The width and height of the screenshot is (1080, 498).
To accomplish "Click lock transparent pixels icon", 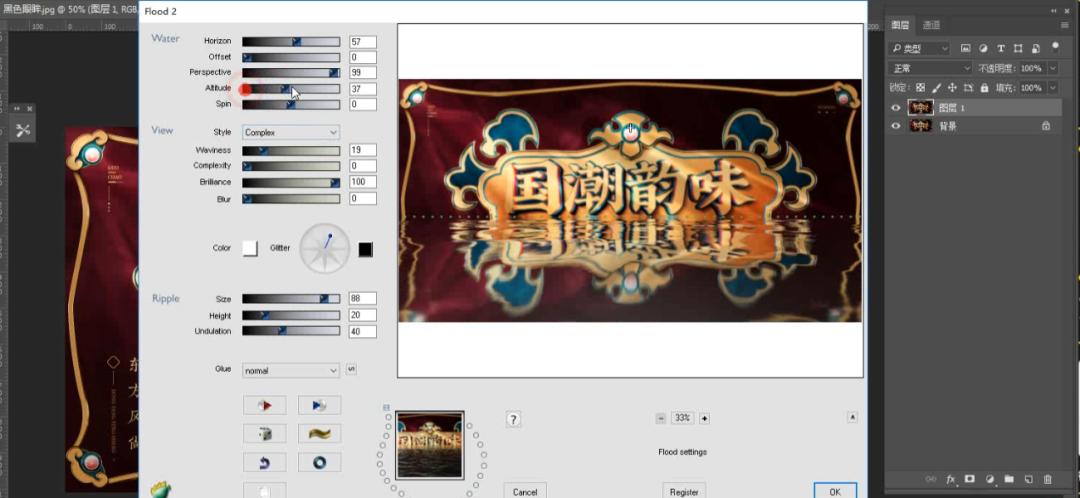I will click(x=920, y=88).
